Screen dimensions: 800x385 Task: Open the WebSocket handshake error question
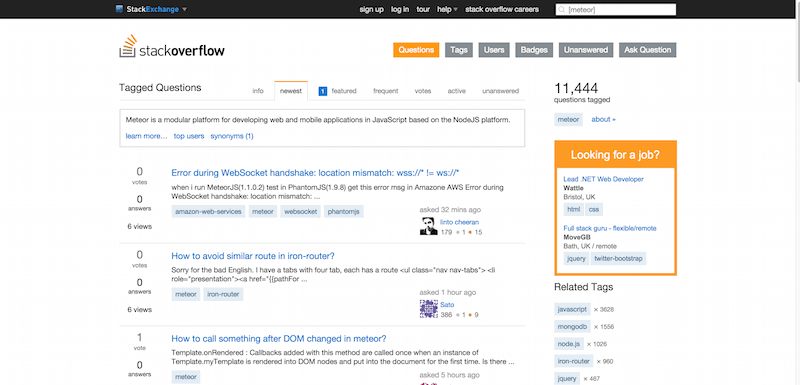click(x=316, y=173)
